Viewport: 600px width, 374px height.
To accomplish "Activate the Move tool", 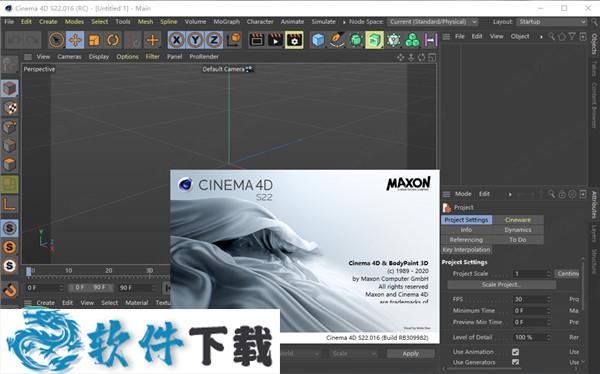I will [75, 40].
